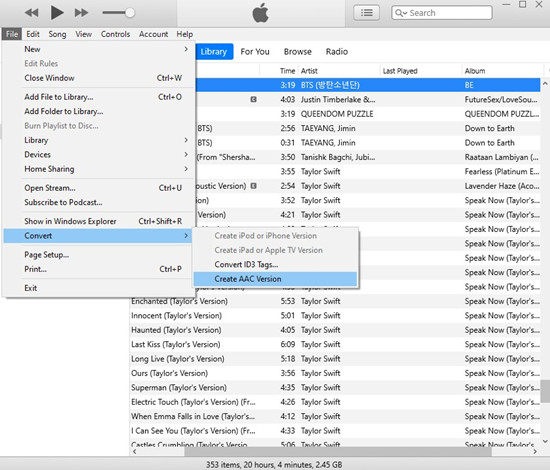Select Create AAC Version
Viewport: 550px width, 470px height.
[275, 279]
